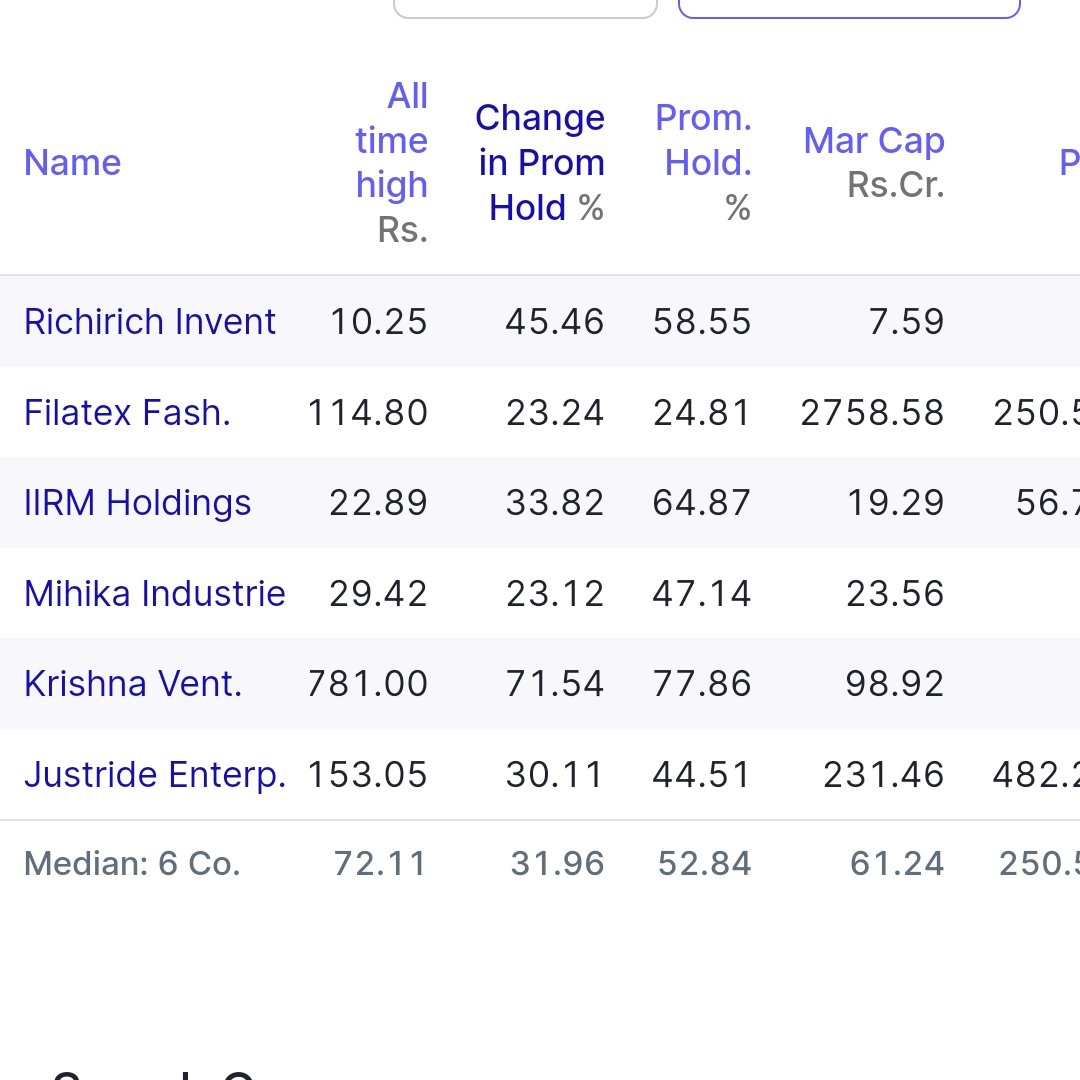Viewport: 1080px width, 1080px height.
Task: Click Justride Enterp. market cap 231.46 cell
Action: coord(884,774)
